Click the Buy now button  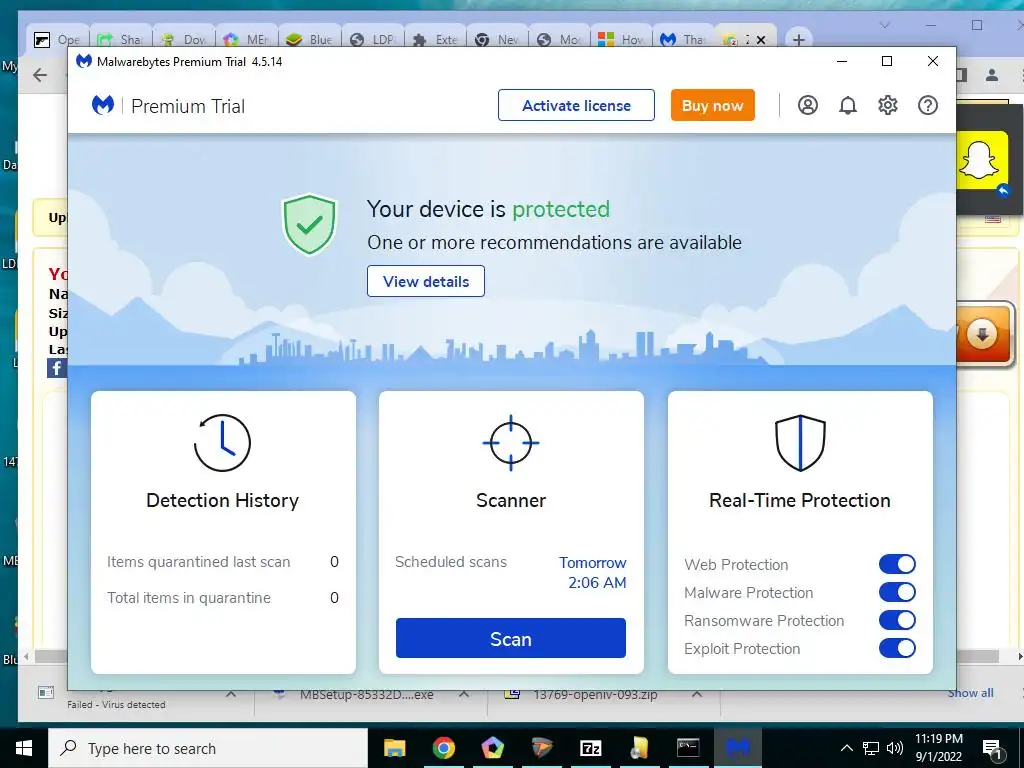pyautogui.click(x=712, y=105)
